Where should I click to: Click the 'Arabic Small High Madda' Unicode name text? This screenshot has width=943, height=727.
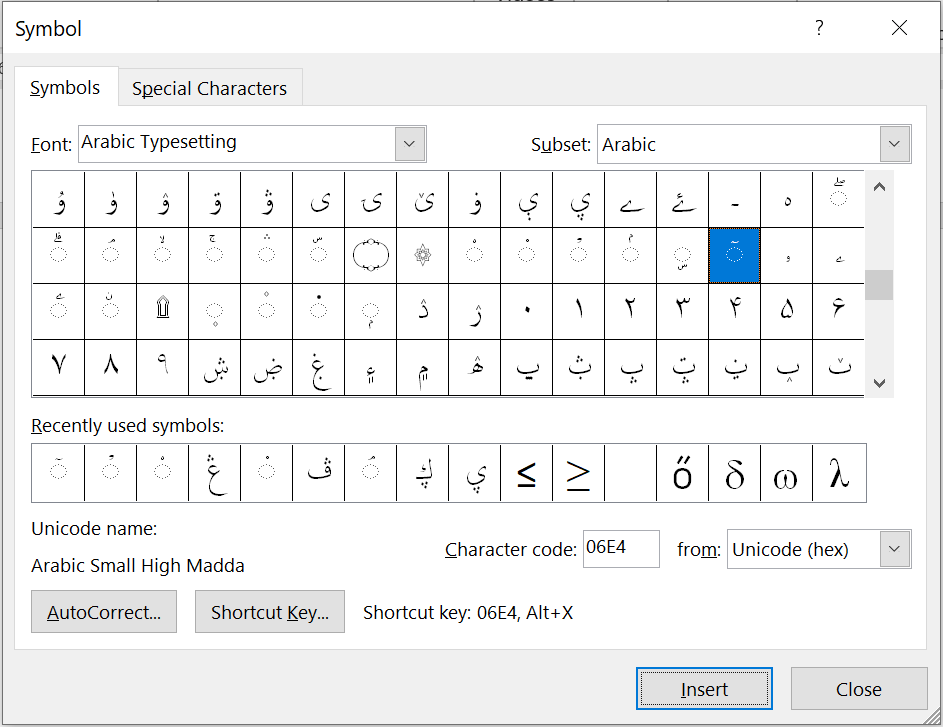point(138,566)
